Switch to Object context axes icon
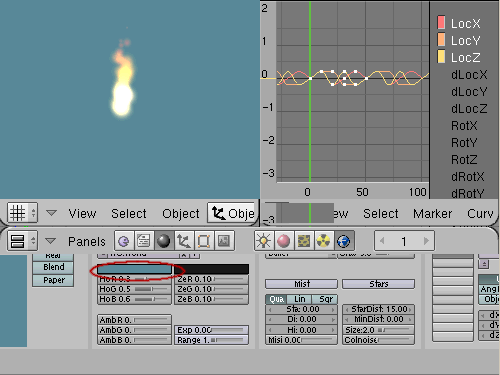Image resolution: width=500 pixels, height=375 pixels. coord(184,241)
